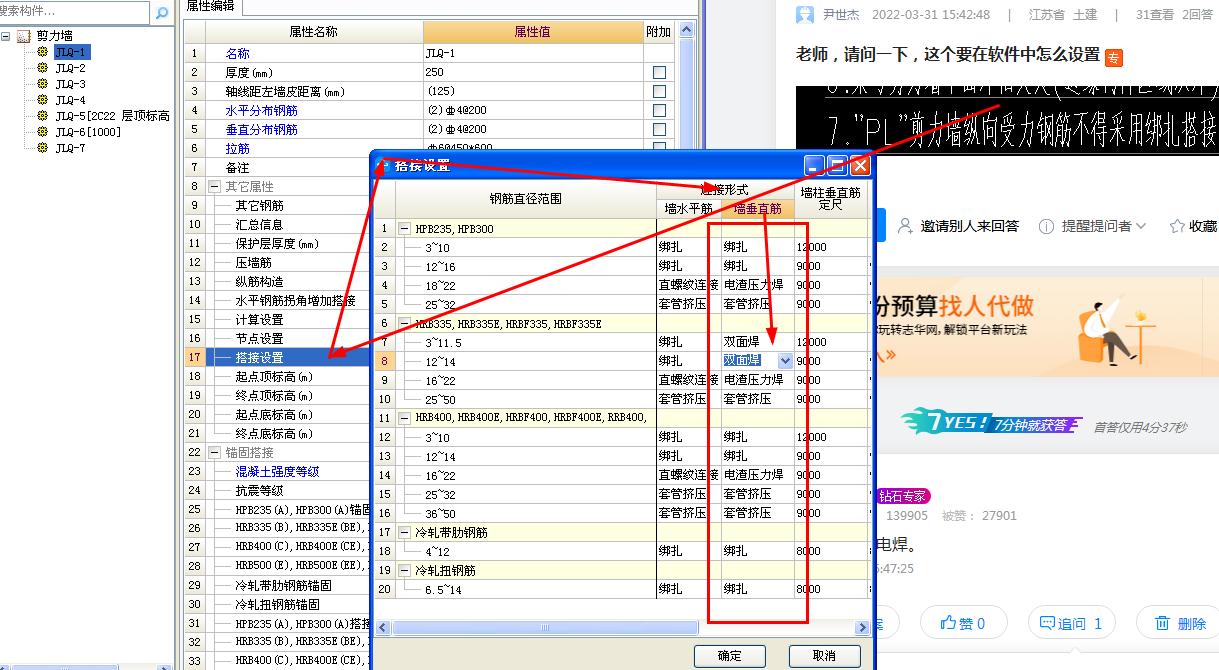Tick the 附加 checkbox for 厚度(mm)
Screen dimensions: 1219x670
(659, 73)
